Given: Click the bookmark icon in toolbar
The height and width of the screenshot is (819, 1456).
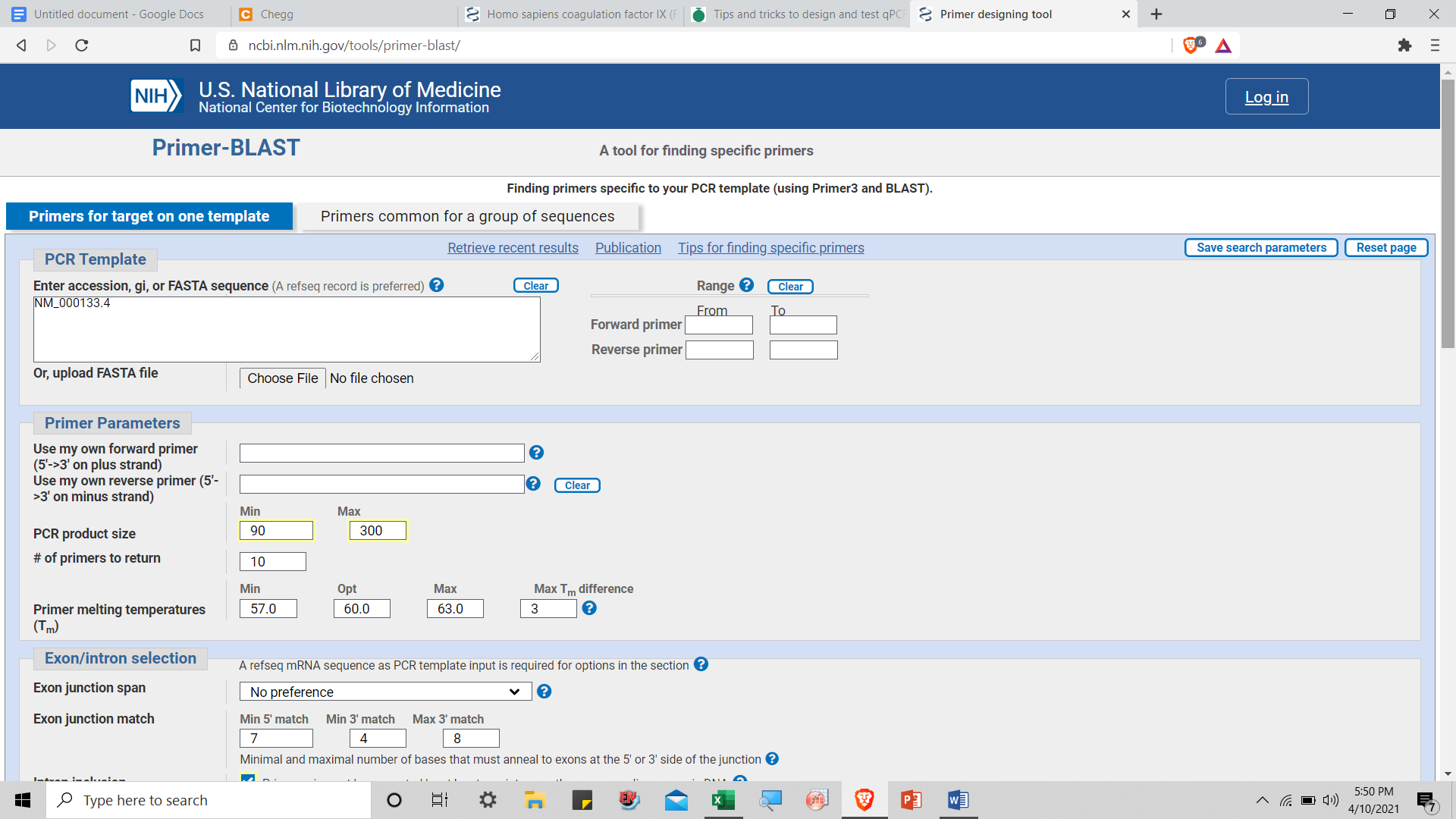Looking at the screenshot, I should click(x=195, y=45).
